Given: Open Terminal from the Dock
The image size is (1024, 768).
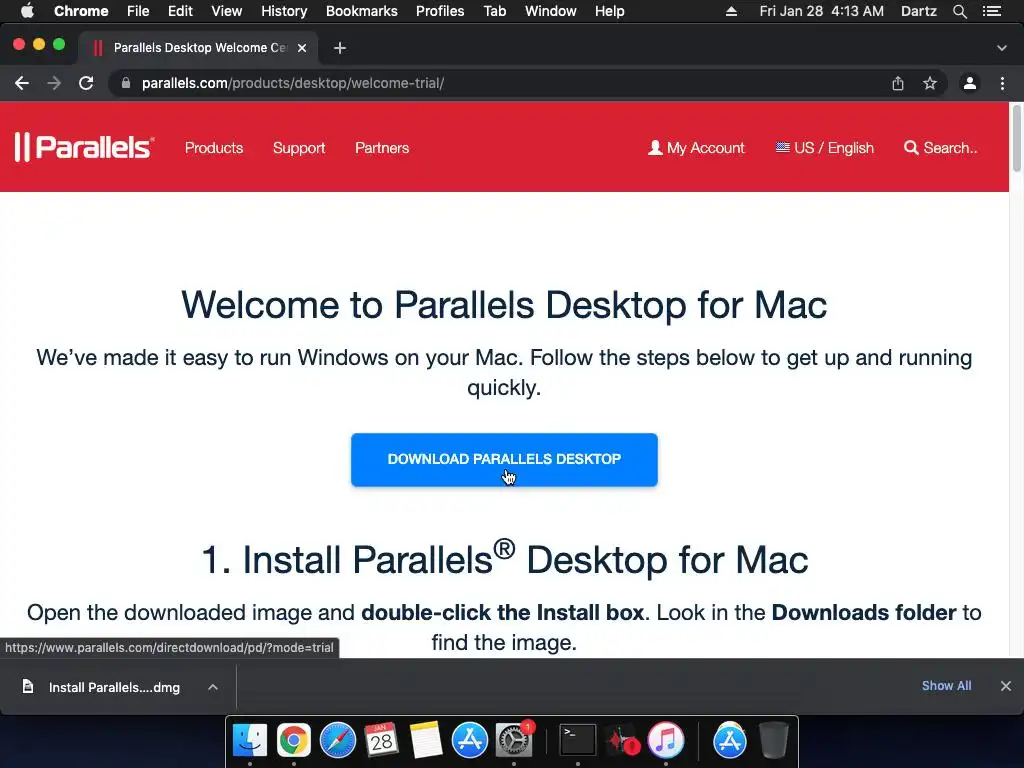Looking at the screenshot, I should (x=577, y=740).
